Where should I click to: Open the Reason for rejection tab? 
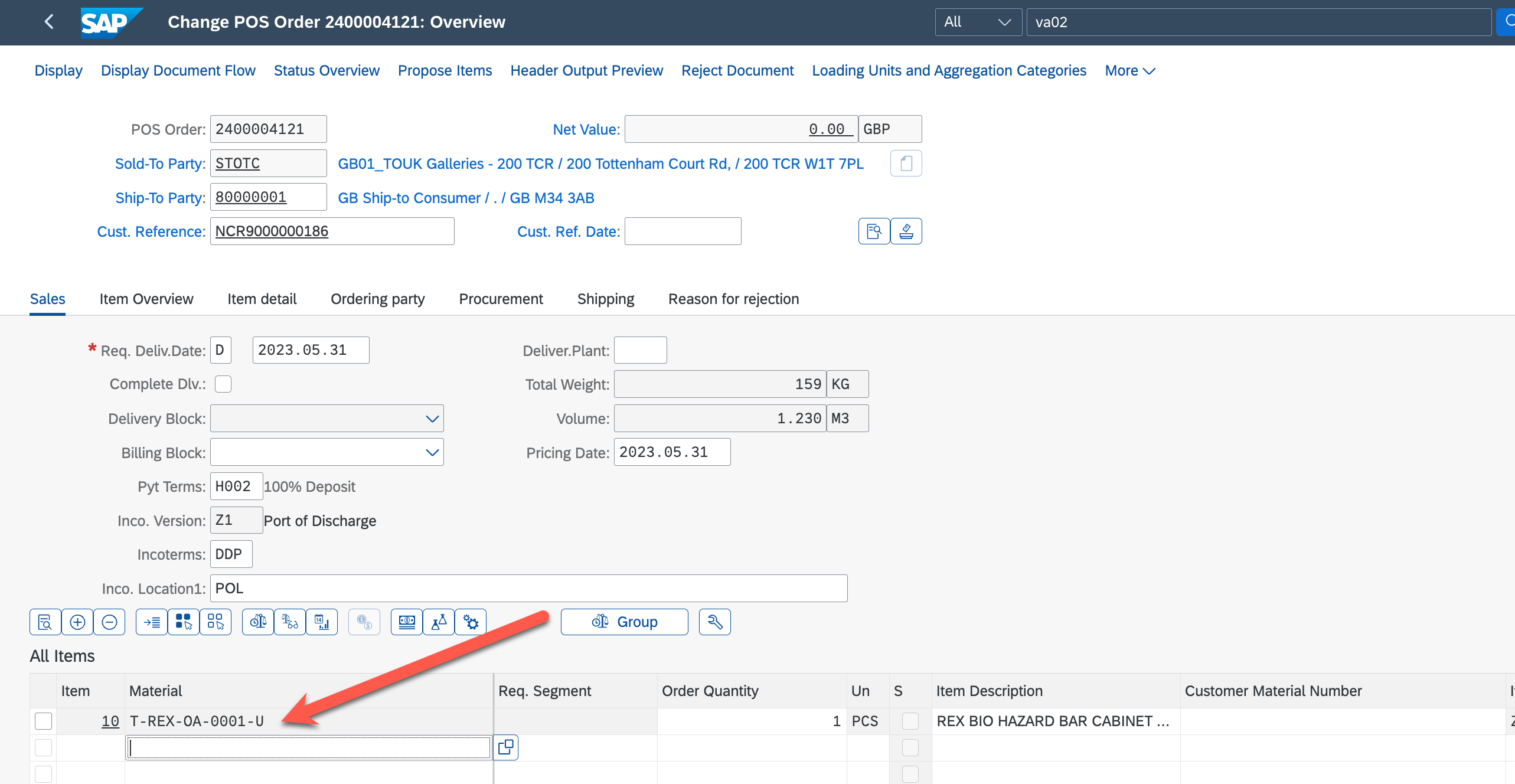click(733, 299)
